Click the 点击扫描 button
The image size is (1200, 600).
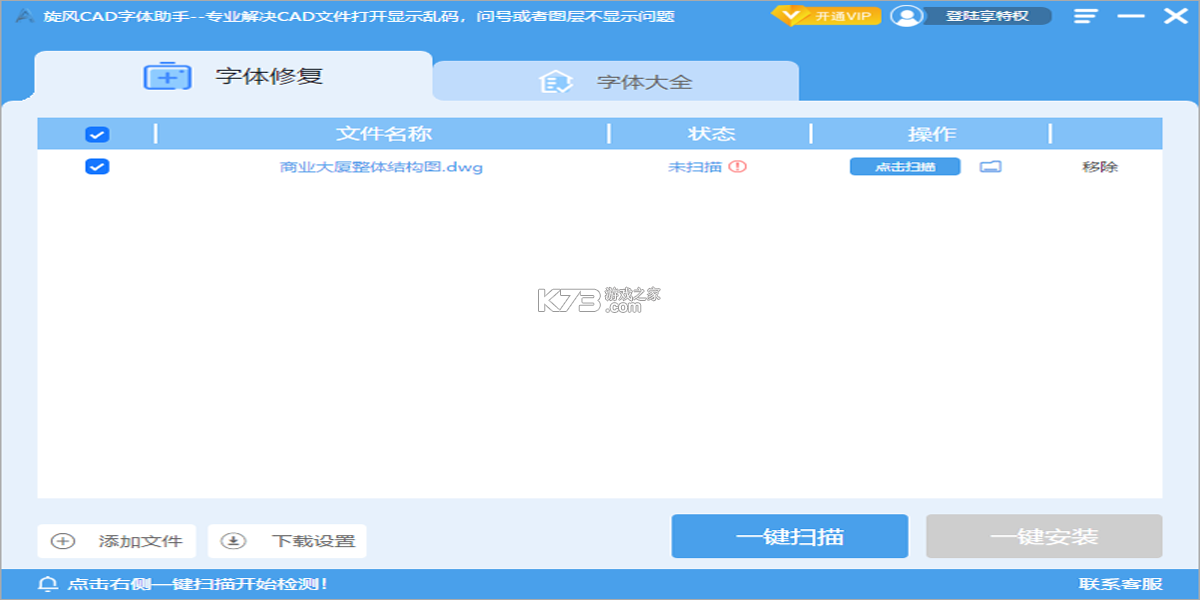[905, 167]
